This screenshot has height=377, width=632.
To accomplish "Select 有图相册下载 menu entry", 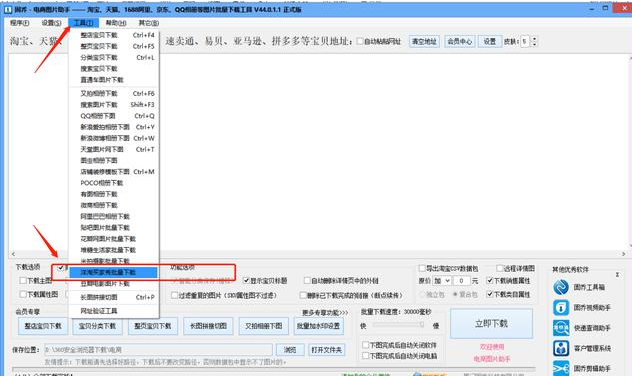I will 114,194.
